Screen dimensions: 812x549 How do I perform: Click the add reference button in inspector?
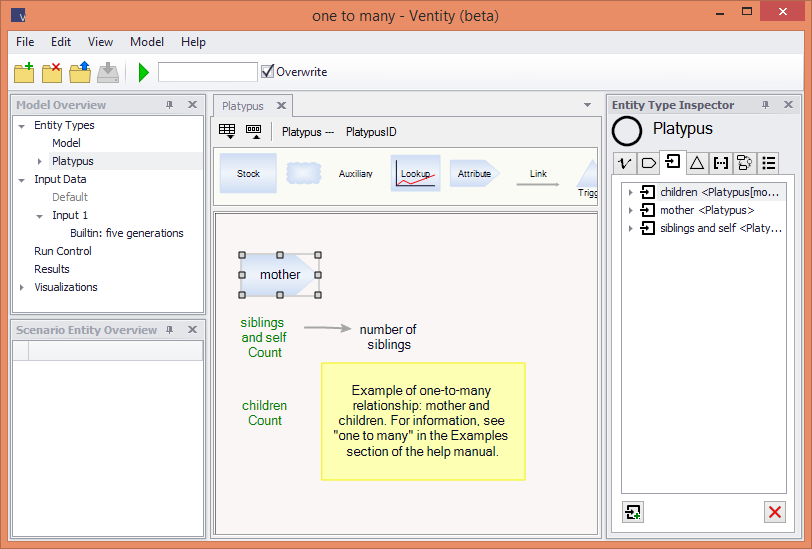click(633, 512)
